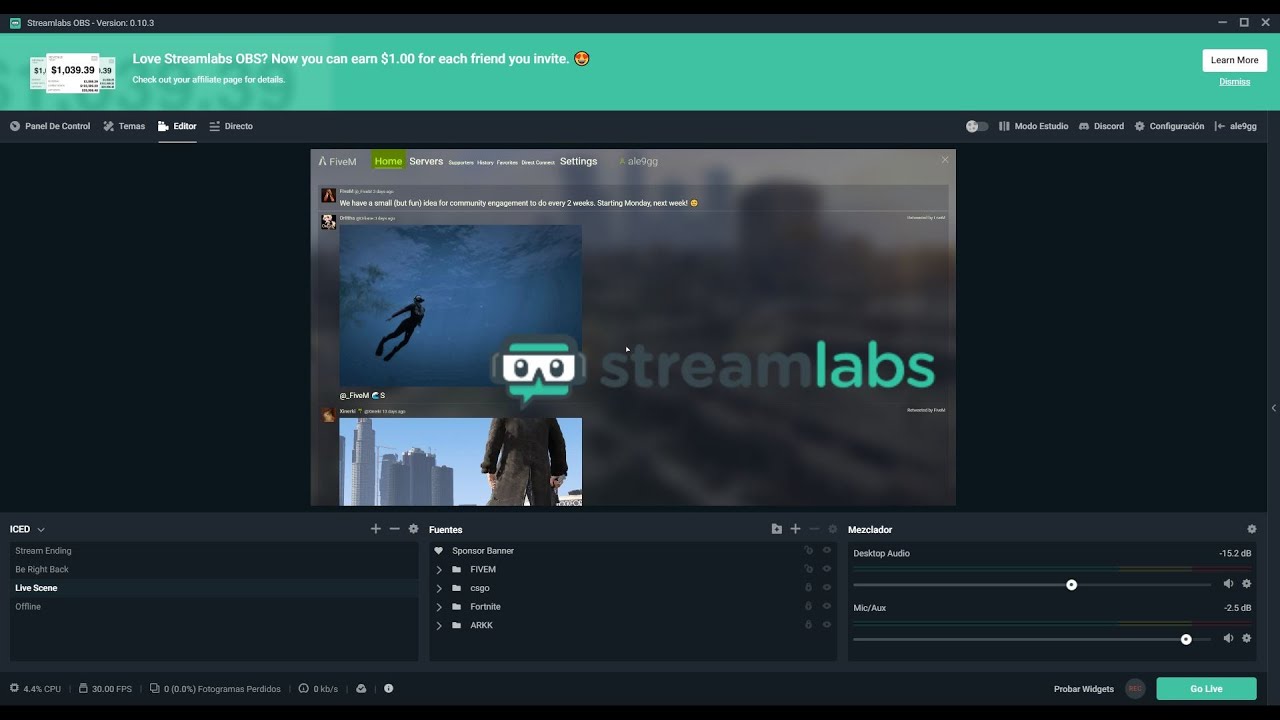Screen dimensions: 1280x720
Task: Toggle visibility of ARKK folder
Action: coord(827,626)
